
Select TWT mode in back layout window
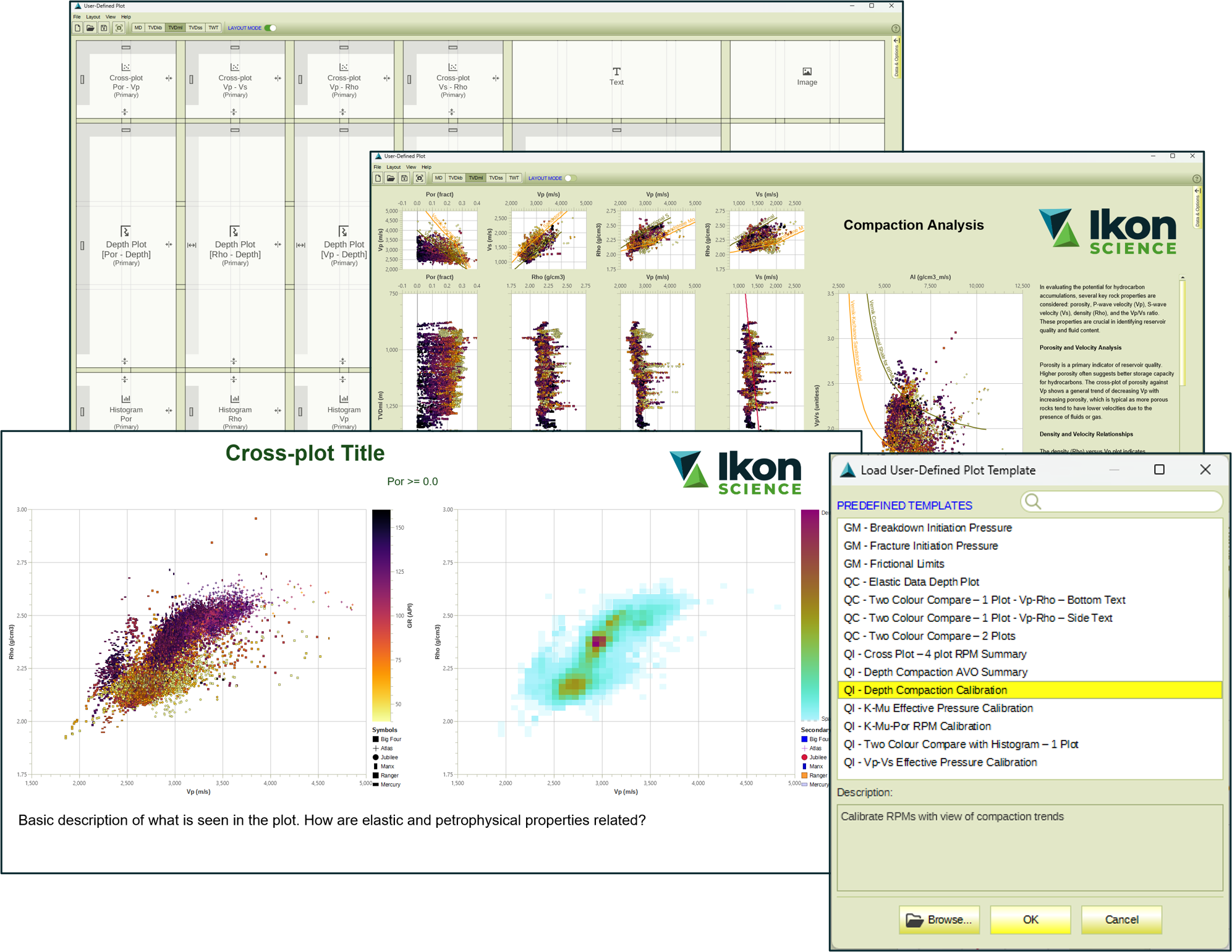[x=213, y=28]
